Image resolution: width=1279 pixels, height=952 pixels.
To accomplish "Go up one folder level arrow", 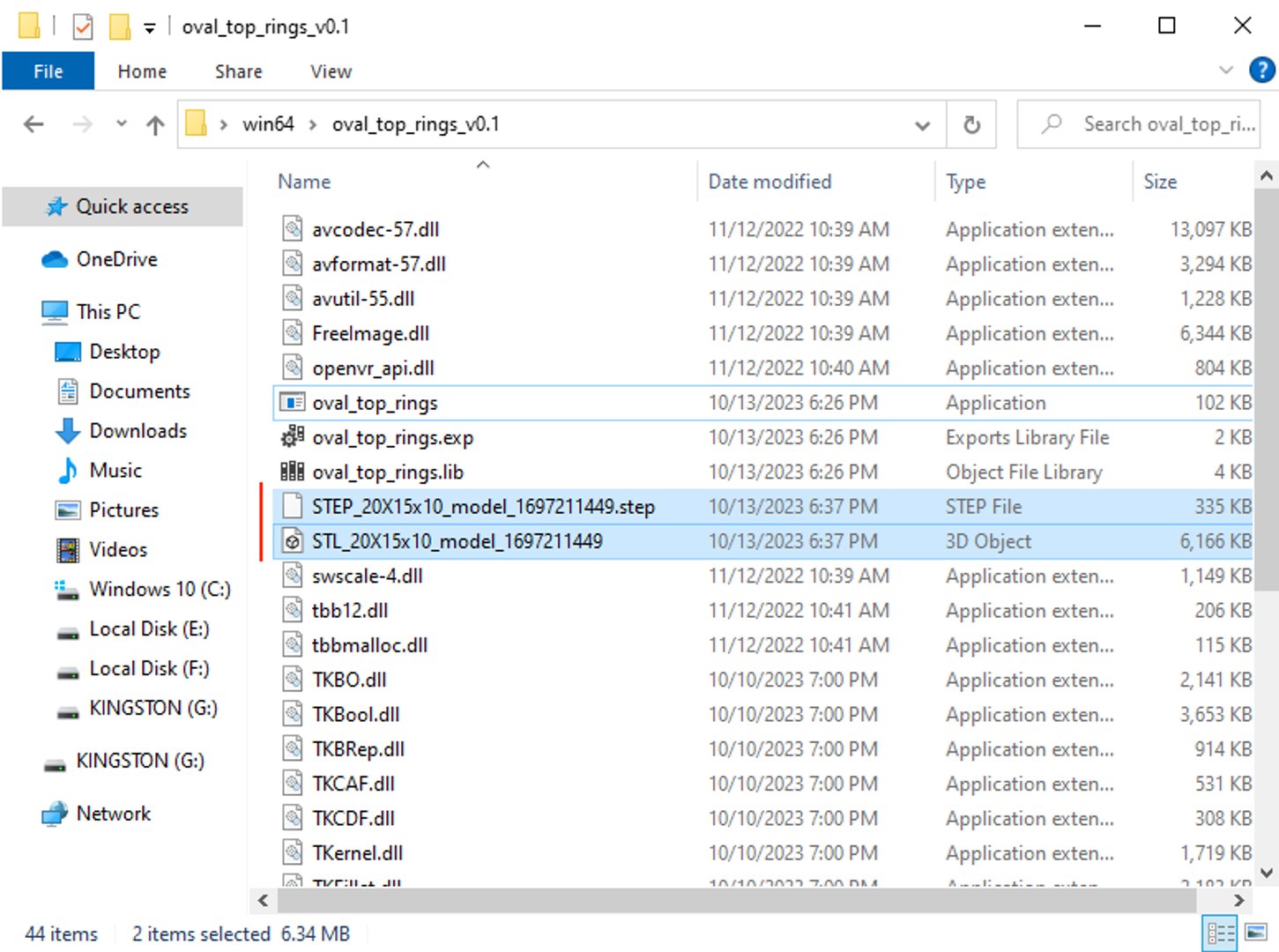I will (x=155, y=125).
